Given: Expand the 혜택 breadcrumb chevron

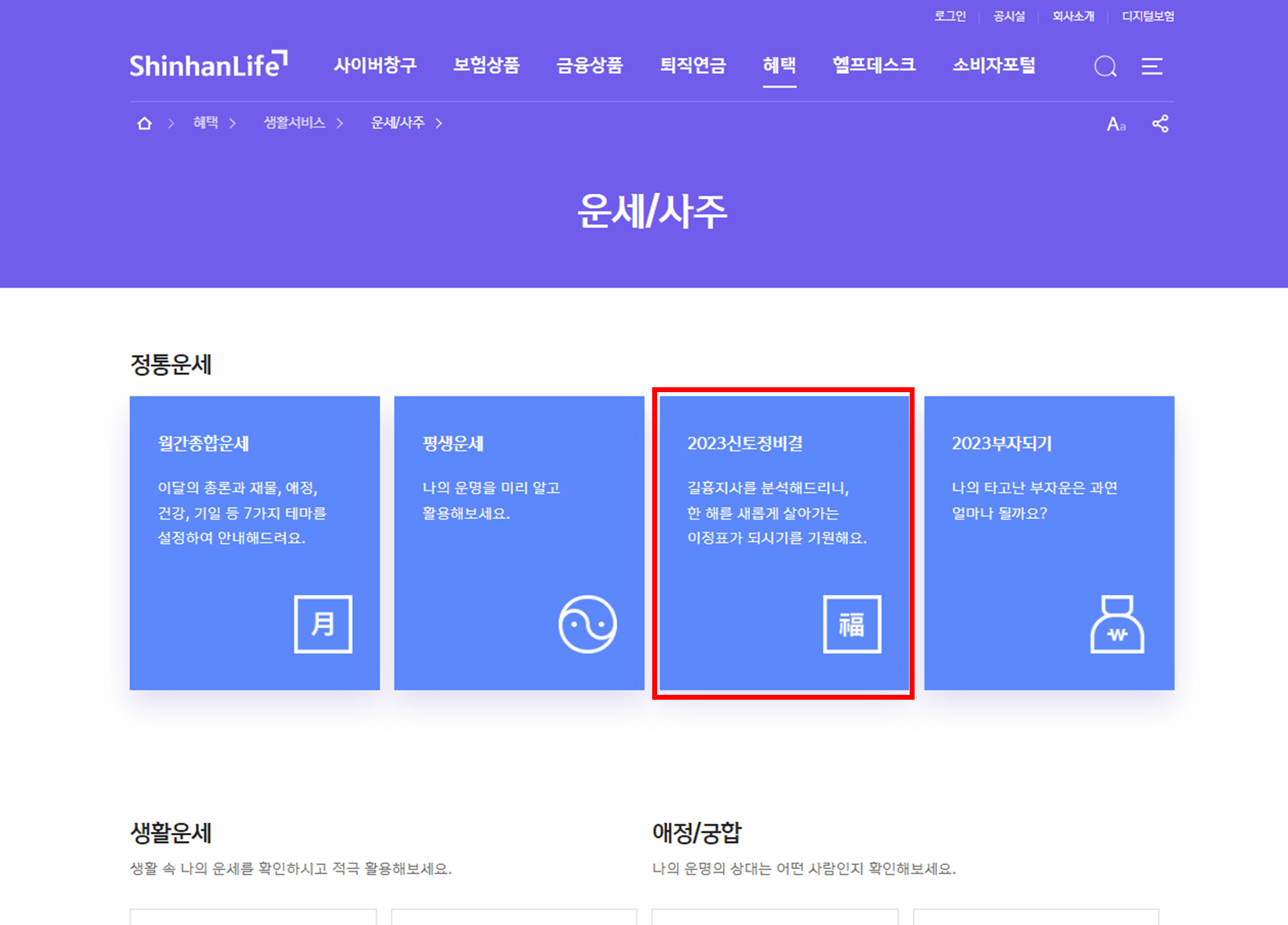Looking at the screenshot, I should tap(234, 123).
